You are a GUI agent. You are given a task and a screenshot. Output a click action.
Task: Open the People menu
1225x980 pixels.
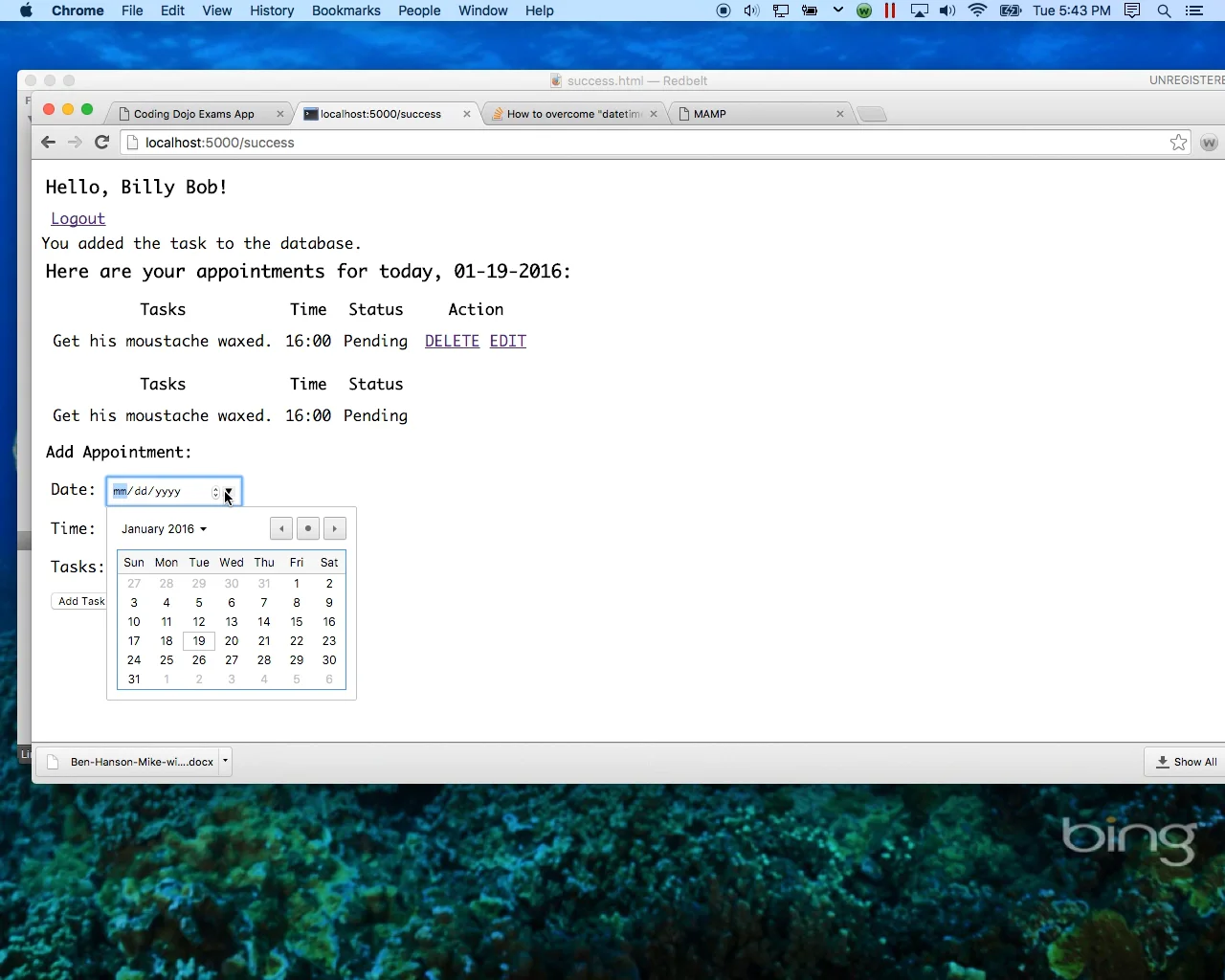coord(419,11)
